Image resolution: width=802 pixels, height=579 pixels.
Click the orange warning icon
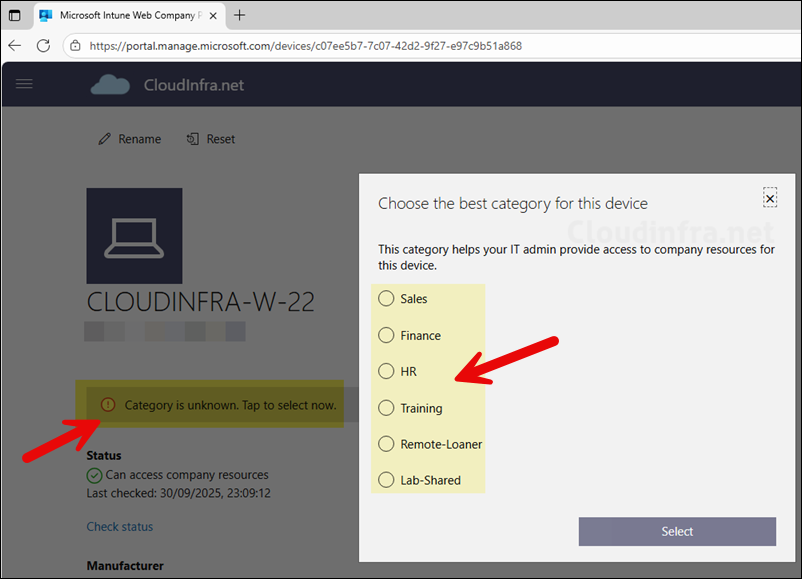(107, 405)
